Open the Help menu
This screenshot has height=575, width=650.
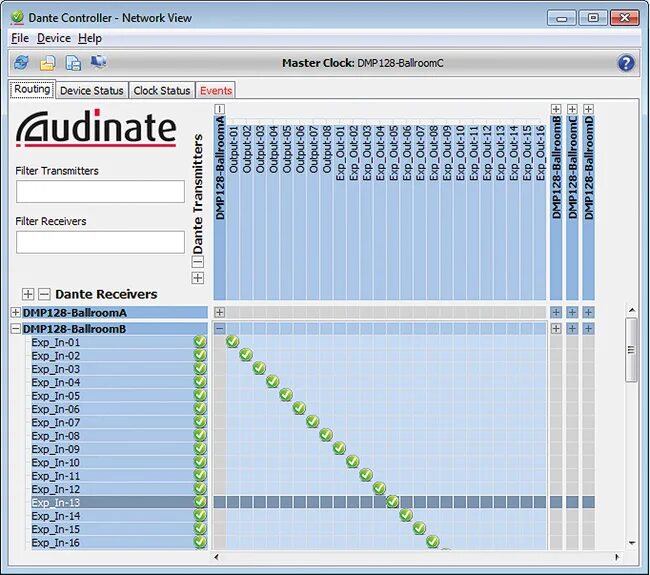[x=90, y=38]
